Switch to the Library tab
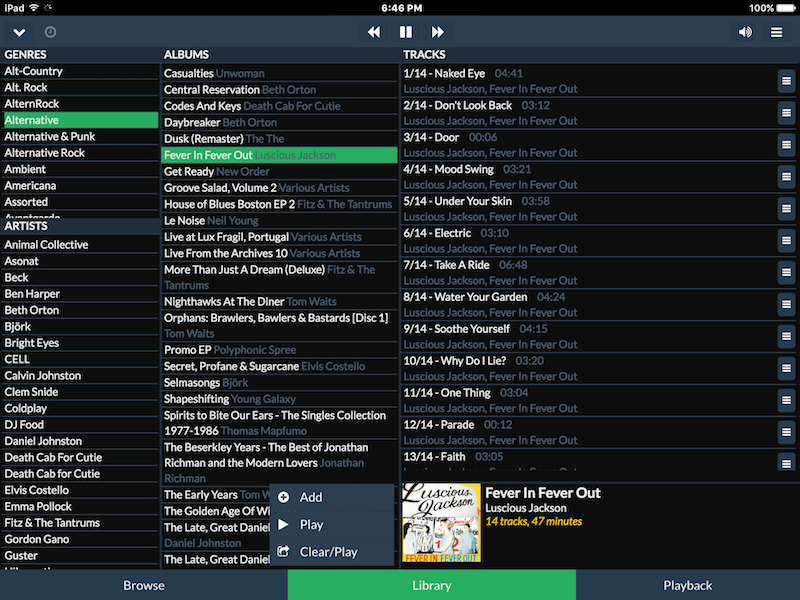Image resolution: width=800 pixels, height=600 pixels. coord(432,585)
